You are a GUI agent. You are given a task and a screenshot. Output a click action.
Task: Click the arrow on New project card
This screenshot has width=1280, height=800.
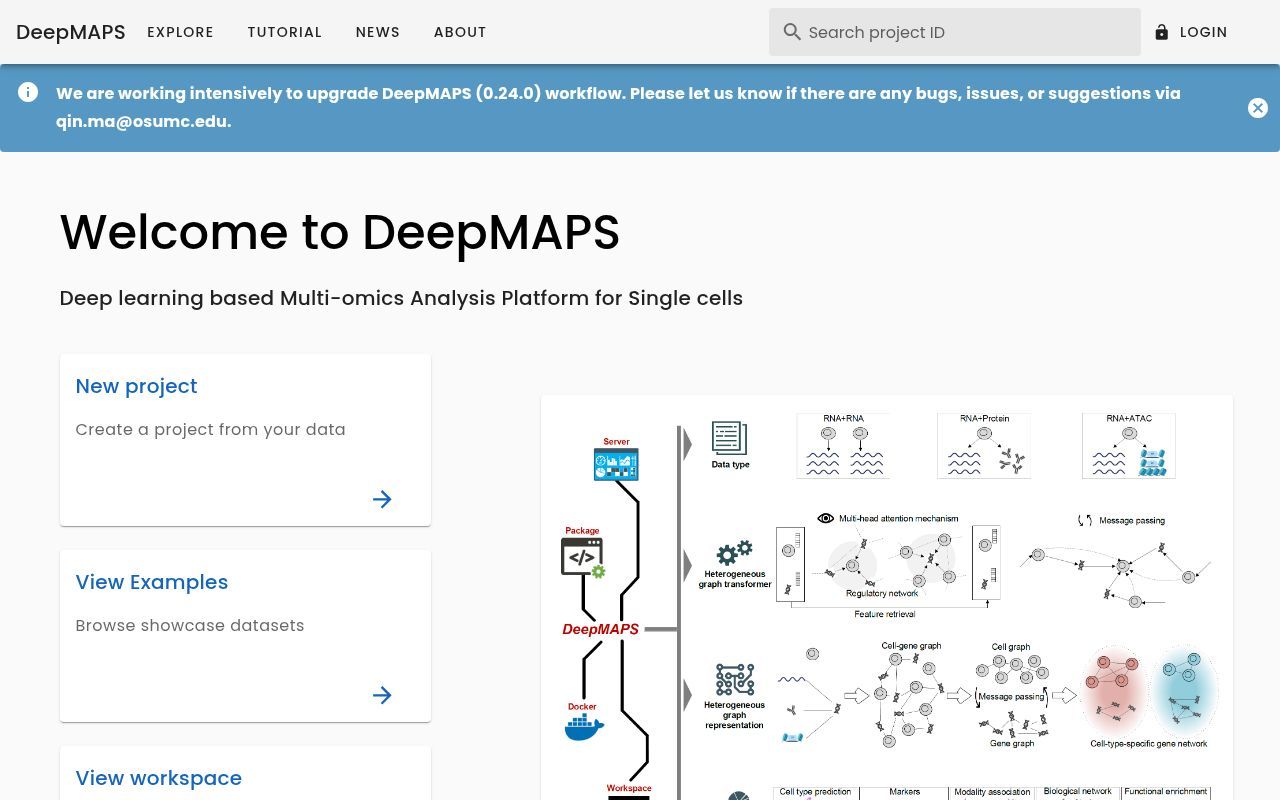(x=382, y=499)
